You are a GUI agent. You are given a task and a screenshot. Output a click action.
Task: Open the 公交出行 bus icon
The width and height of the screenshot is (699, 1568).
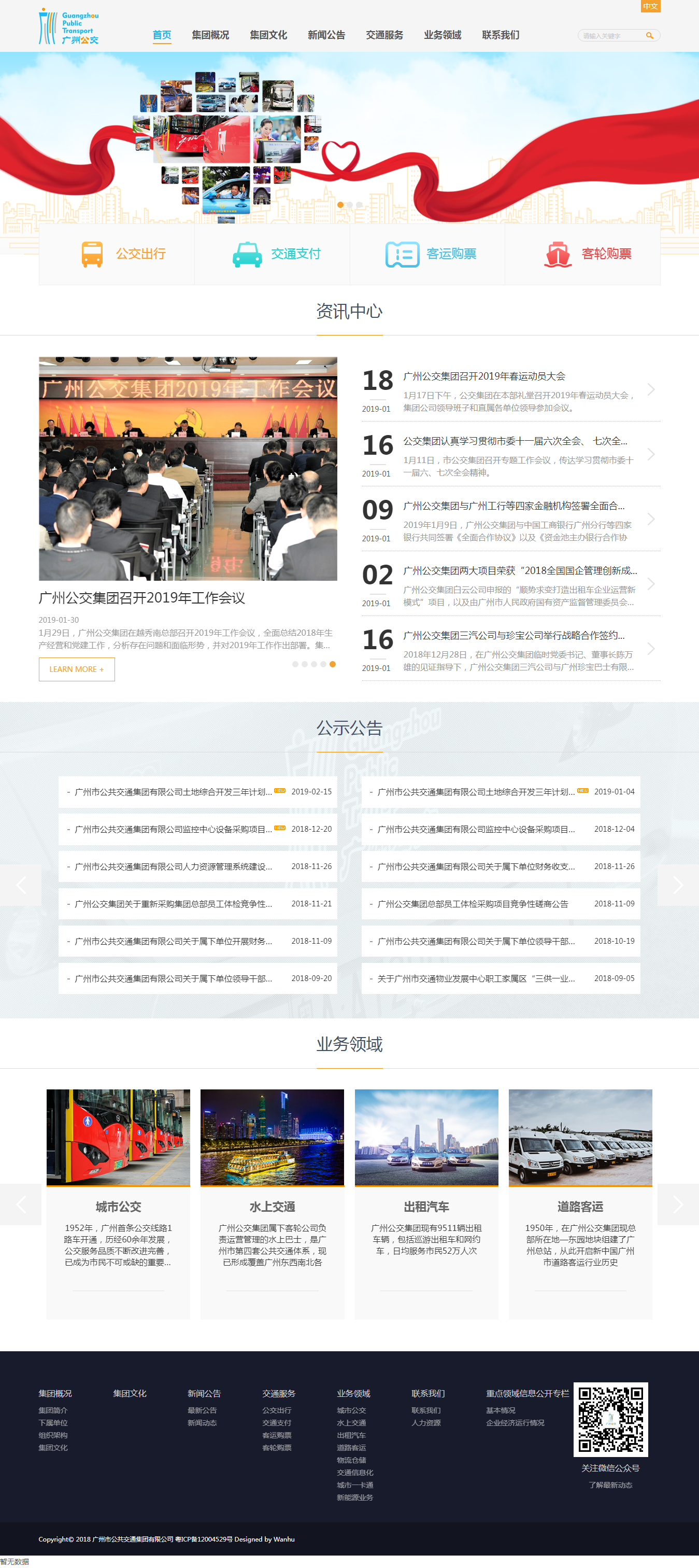pos(92,254)
